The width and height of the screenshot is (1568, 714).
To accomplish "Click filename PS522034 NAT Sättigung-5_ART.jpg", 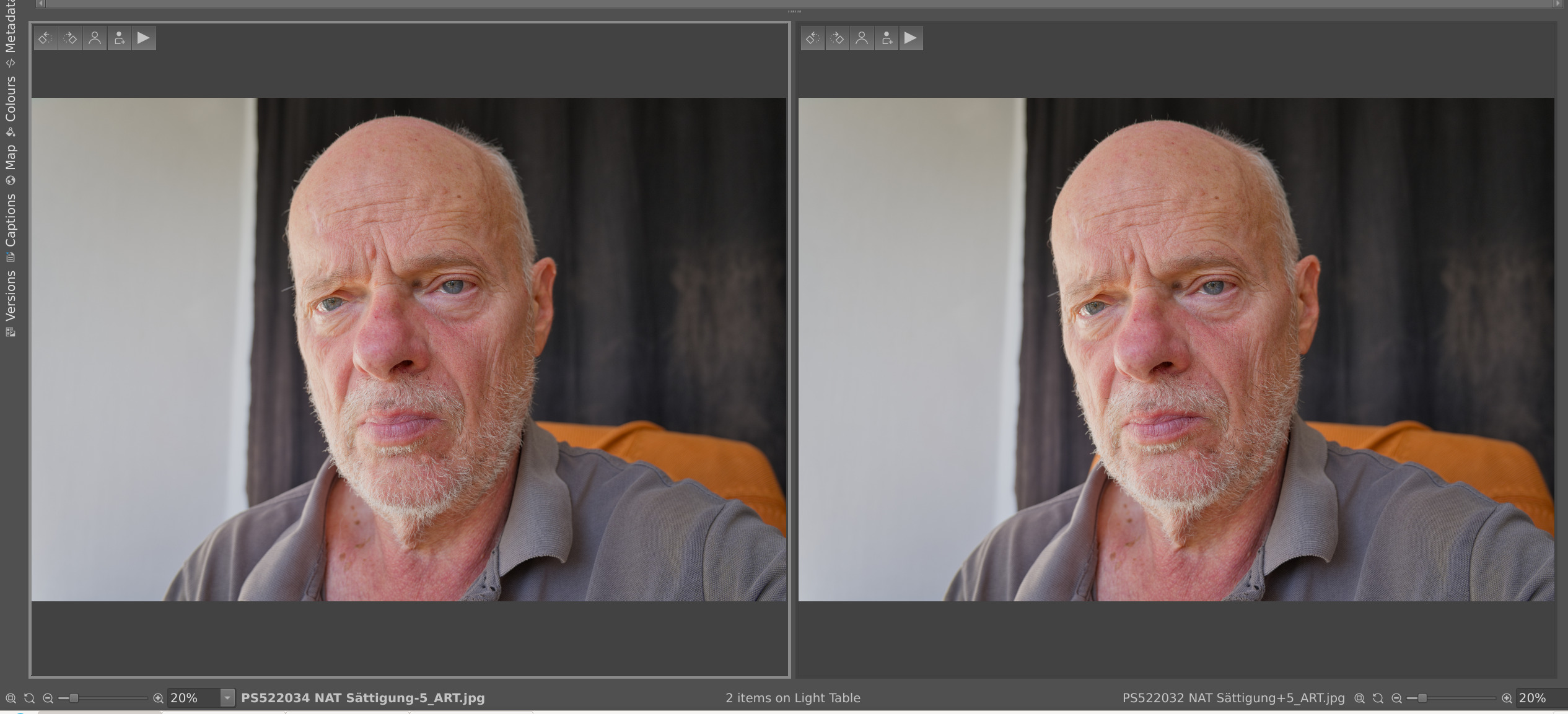I will [363, 698].
